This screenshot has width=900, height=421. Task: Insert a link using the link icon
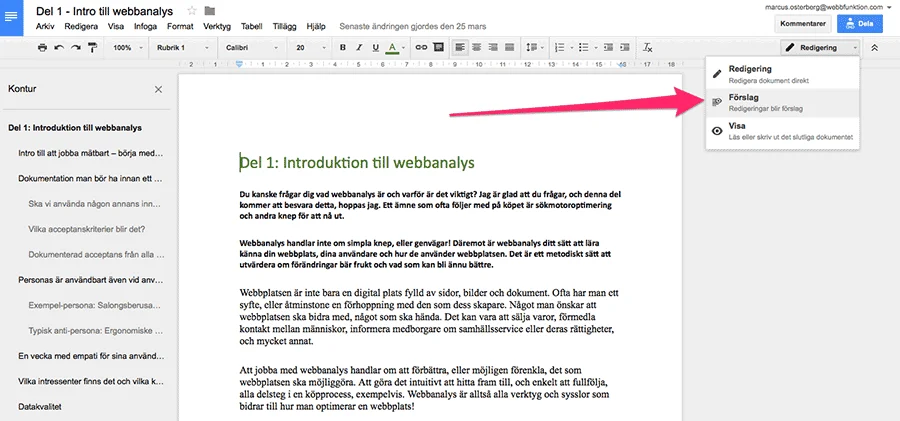coord(421,47)
